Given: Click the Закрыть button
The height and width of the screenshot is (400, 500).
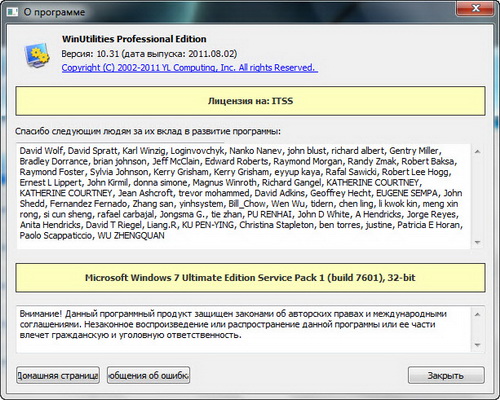Looking at the screenshot, I should (446, 375).
